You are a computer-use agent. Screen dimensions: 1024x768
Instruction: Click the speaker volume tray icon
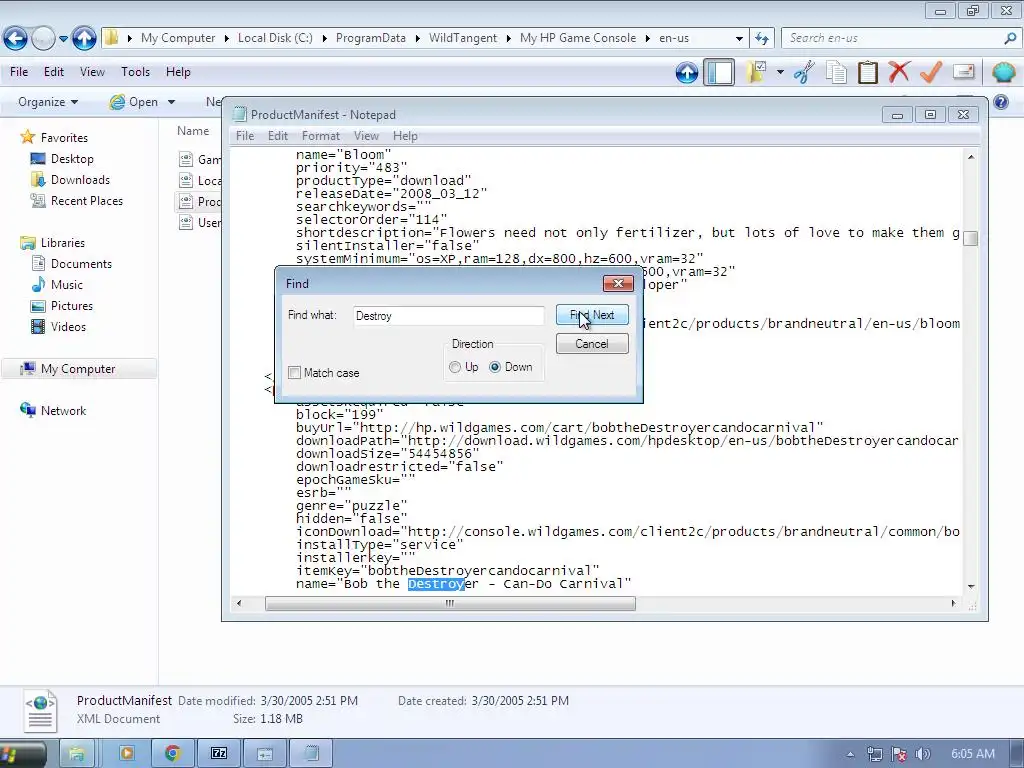(923, 754)
